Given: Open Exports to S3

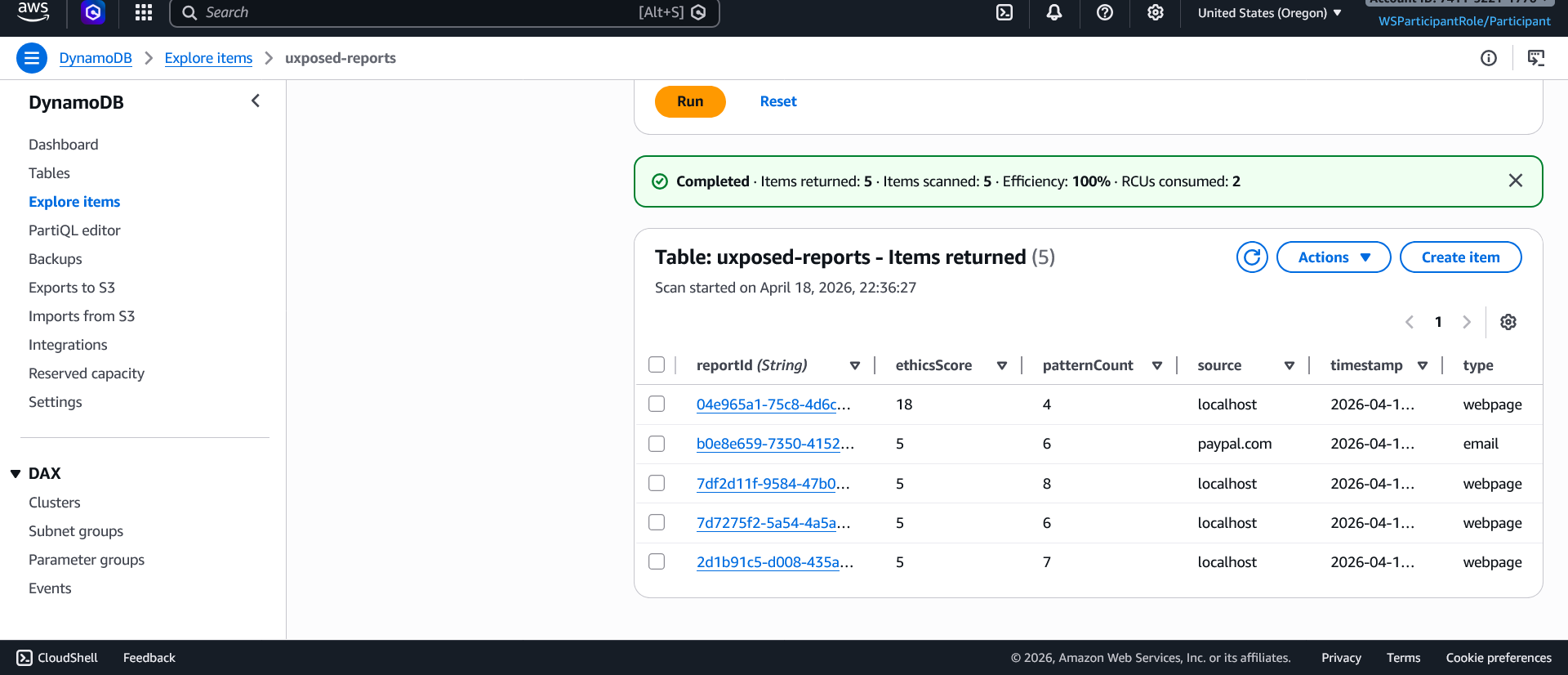Looking at the screenshot, I should click(72, 288).
